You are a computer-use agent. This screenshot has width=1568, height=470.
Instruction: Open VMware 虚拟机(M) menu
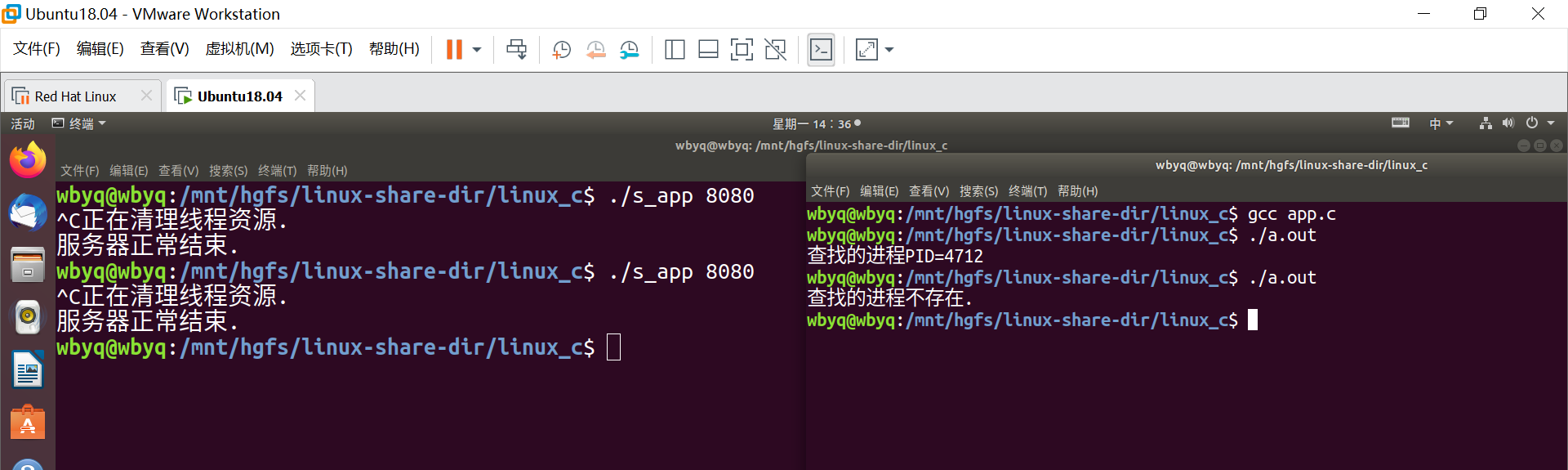[x=239, y=49]
